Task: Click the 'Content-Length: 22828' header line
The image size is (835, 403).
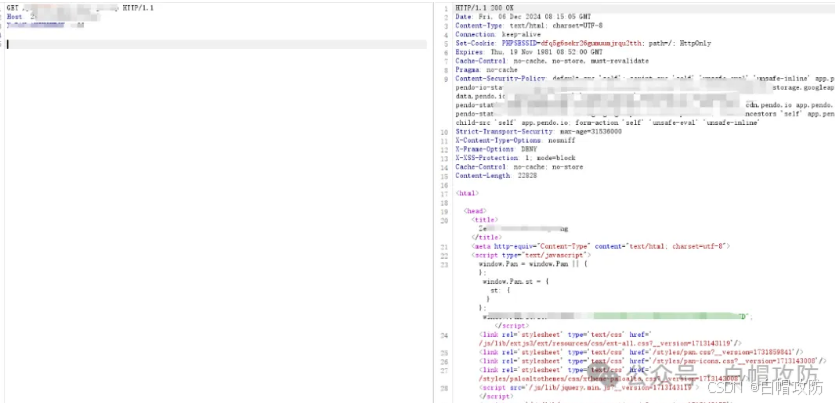Action: 496,176
